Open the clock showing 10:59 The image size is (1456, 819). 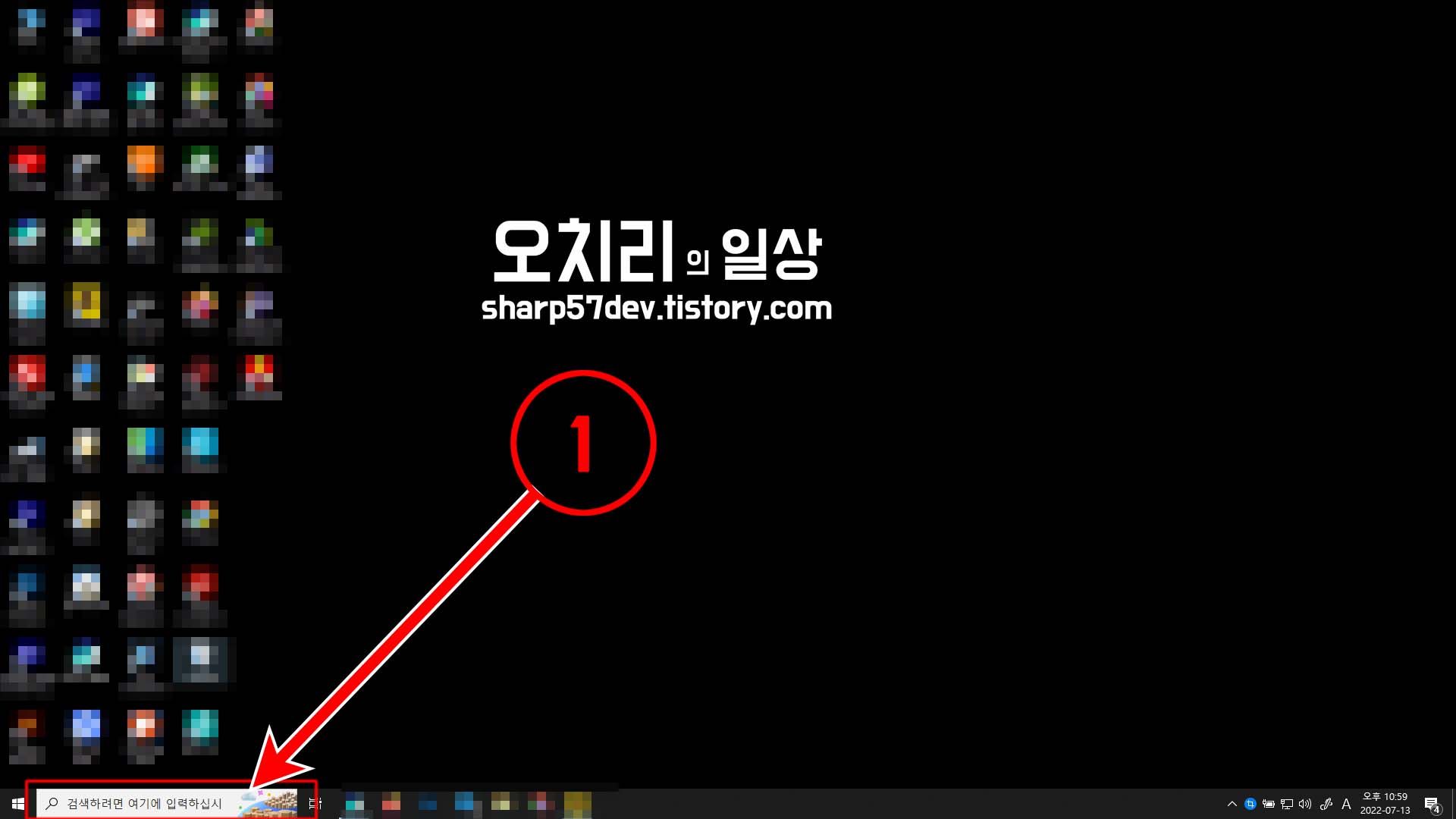(1385, 797)
